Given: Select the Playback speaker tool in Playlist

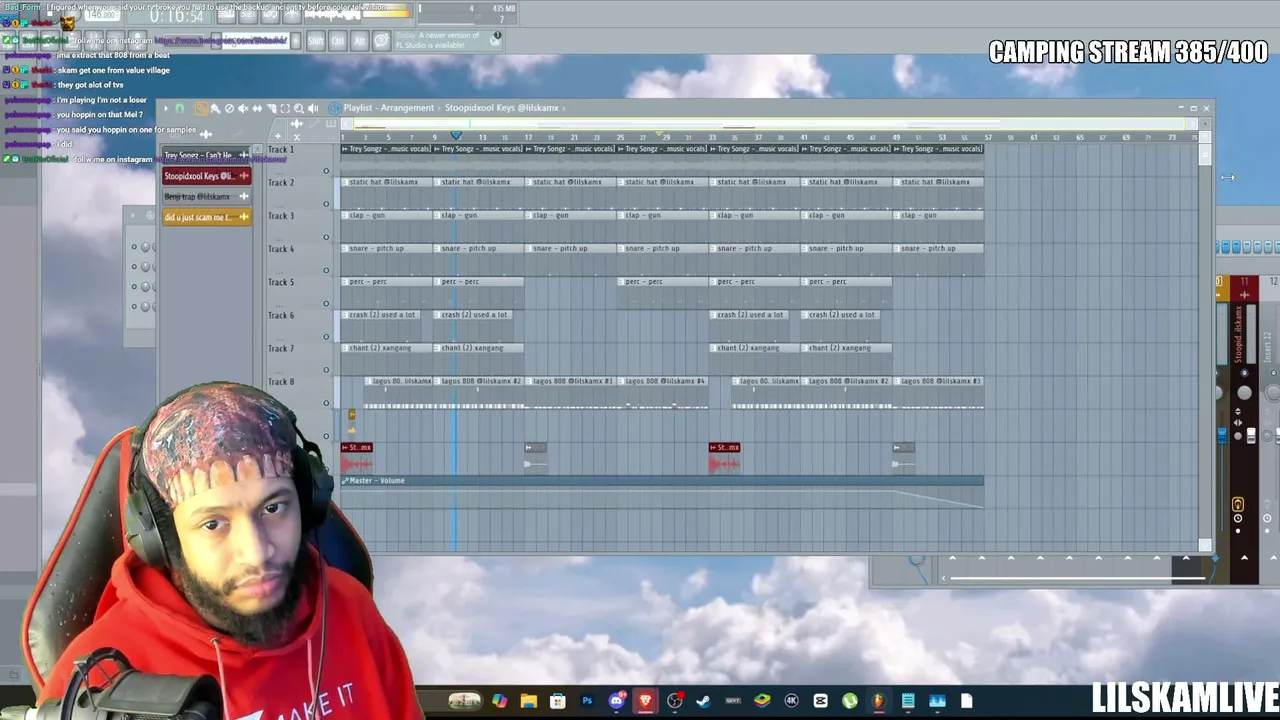Looking at the screenshot, I should 313,108.
